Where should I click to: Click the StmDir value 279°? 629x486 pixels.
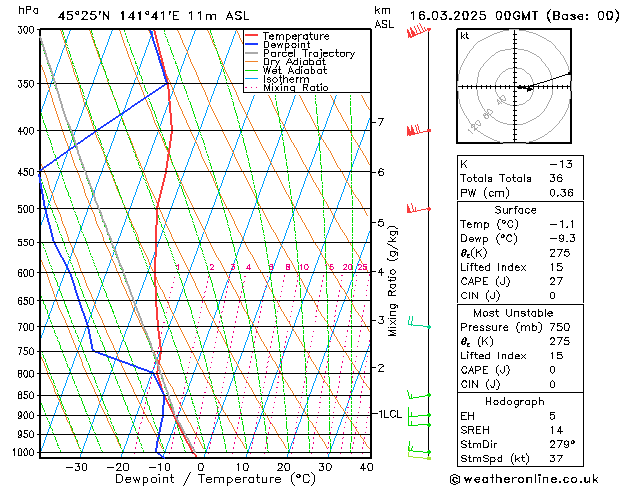pyautogui.click(x=562, y=444)
